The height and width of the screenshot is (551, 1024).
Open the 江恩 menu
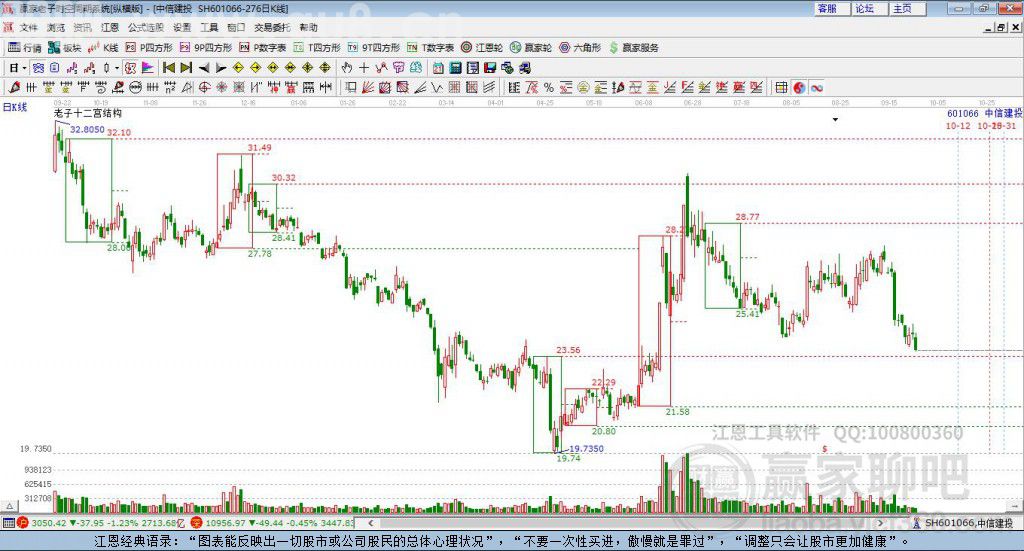point(109,27)
